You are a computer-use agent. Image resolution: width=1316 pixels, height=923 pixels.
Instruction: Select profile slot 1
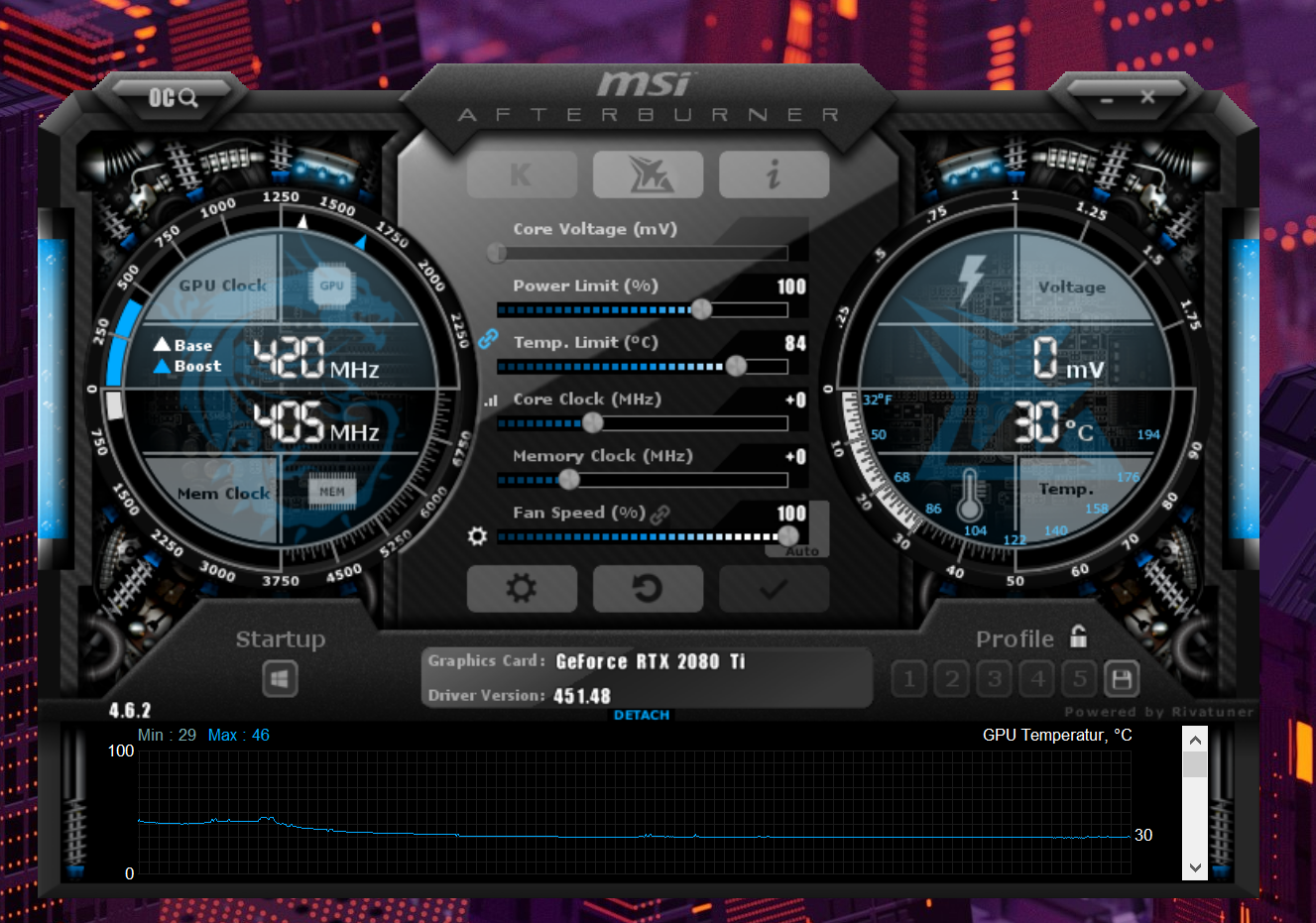909,679
